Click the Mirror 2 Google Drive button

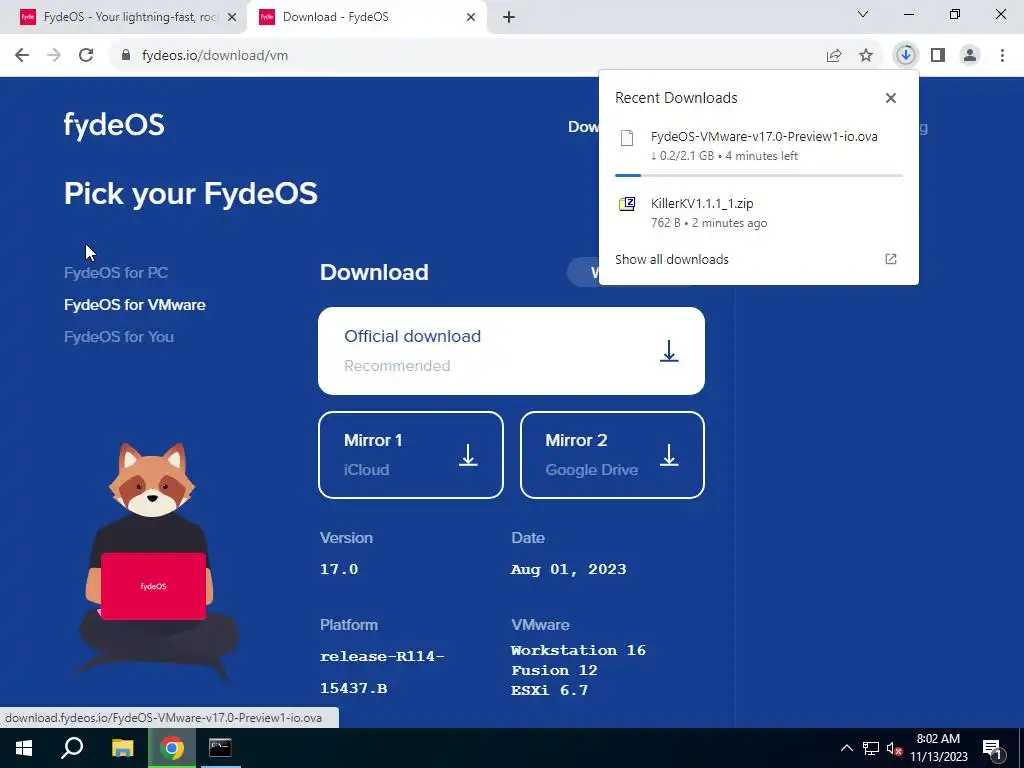612,455
